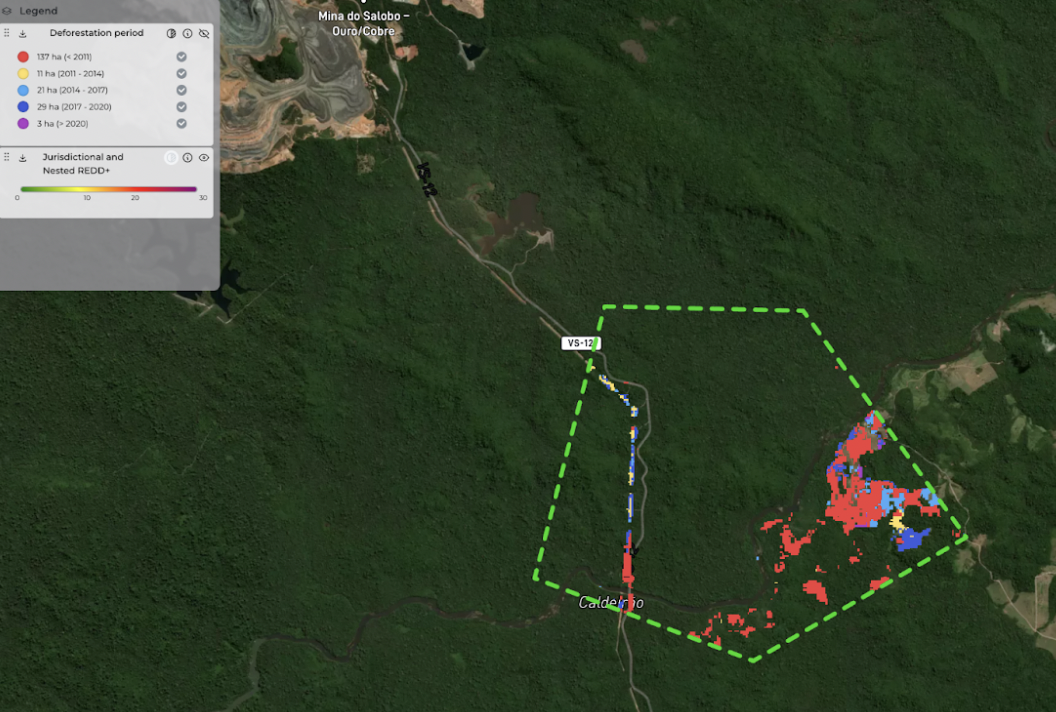Click the REDD+ color gradient ramp

[x=109, y=188]
